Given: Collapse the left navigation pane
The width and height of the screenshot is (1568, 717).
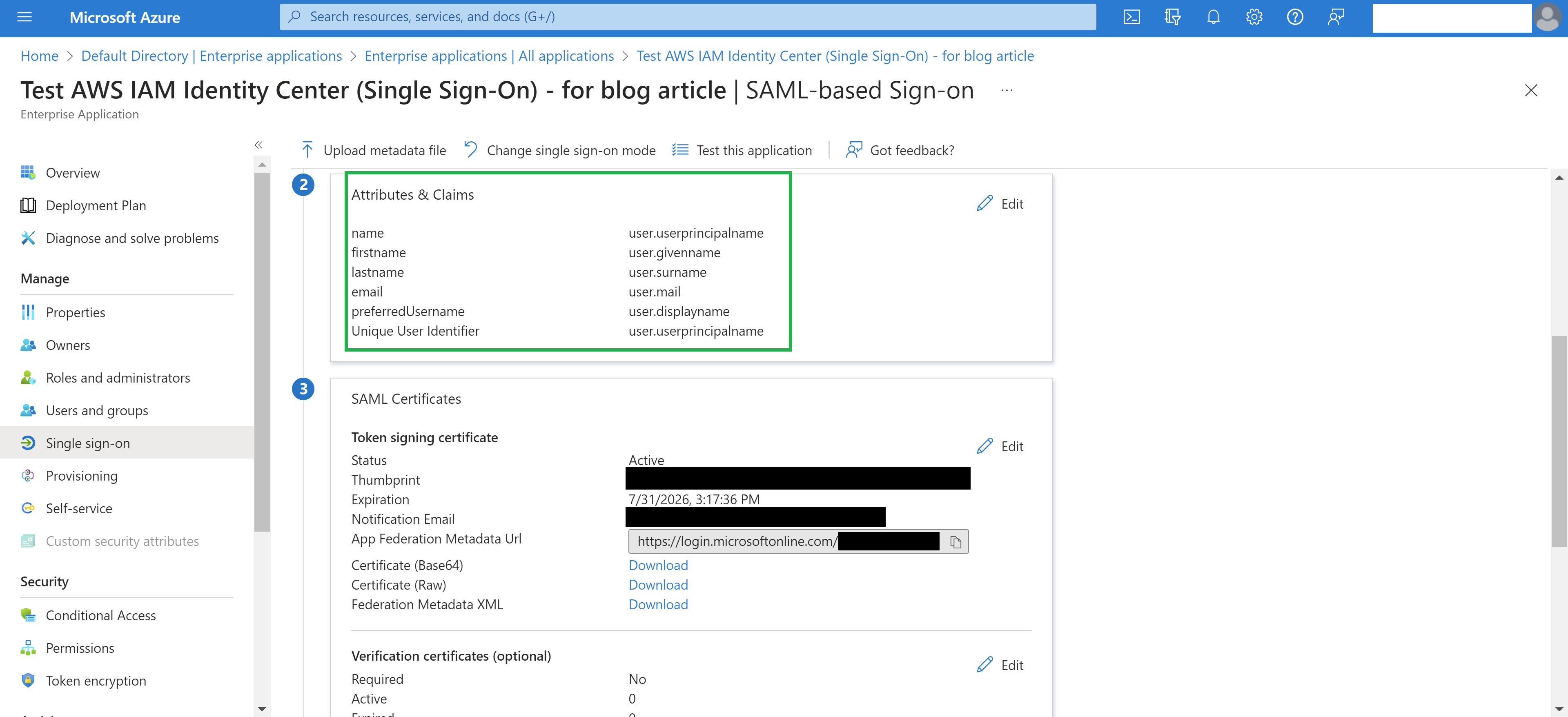Looking at the screenshot, I should tap(258, 144).
